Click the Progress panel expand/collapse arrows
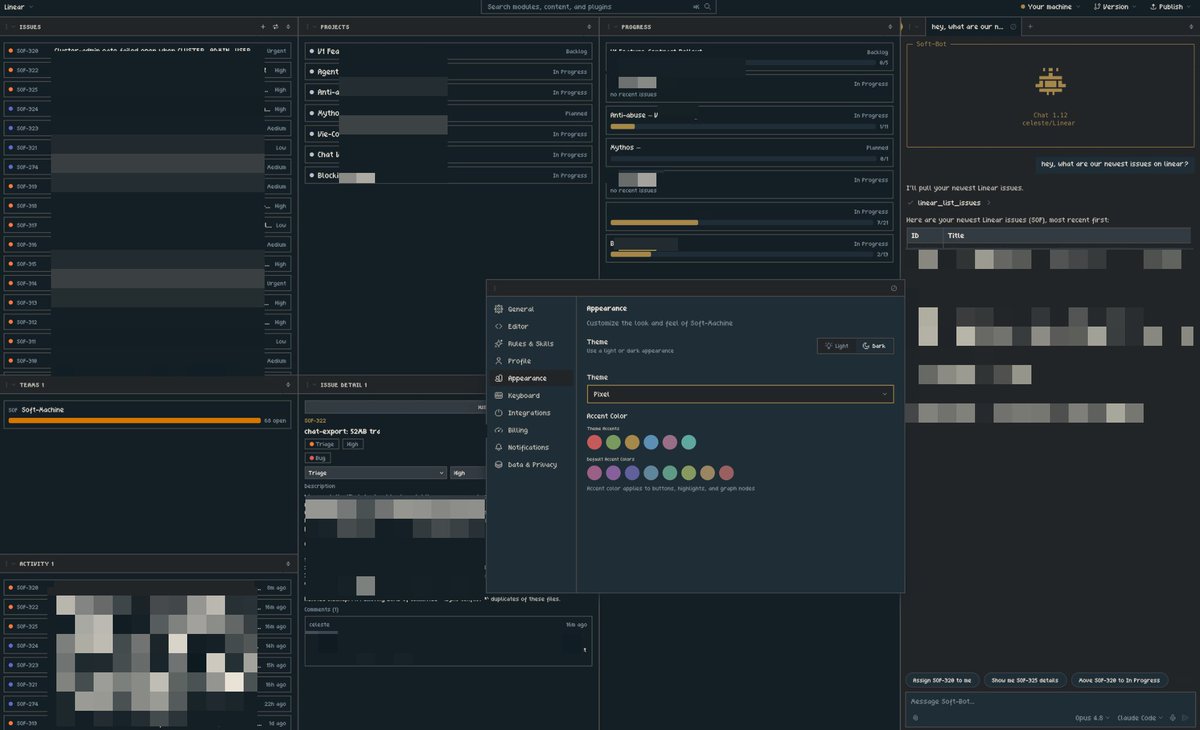The image size is (1200, 730). [890, 27]
